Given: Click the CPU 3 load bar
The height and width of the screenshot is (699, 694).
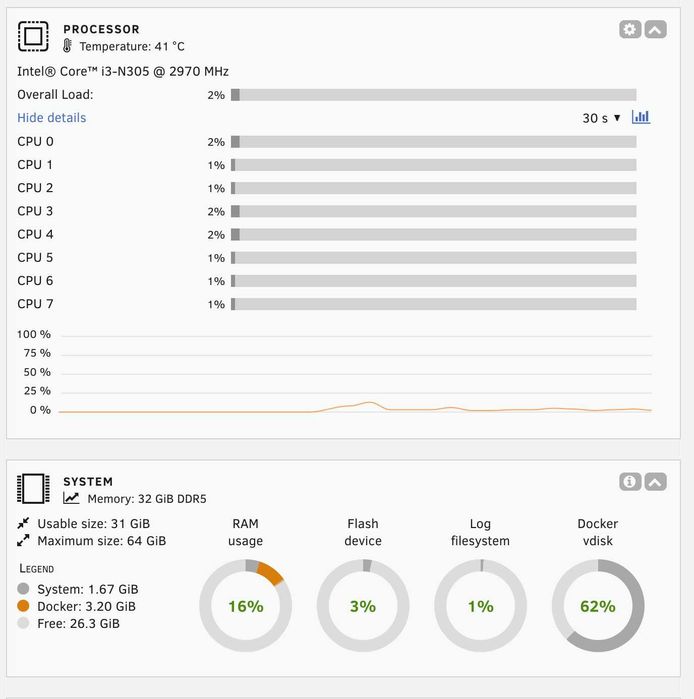Looking at the screenshot, I should click(x=433, y=211).
